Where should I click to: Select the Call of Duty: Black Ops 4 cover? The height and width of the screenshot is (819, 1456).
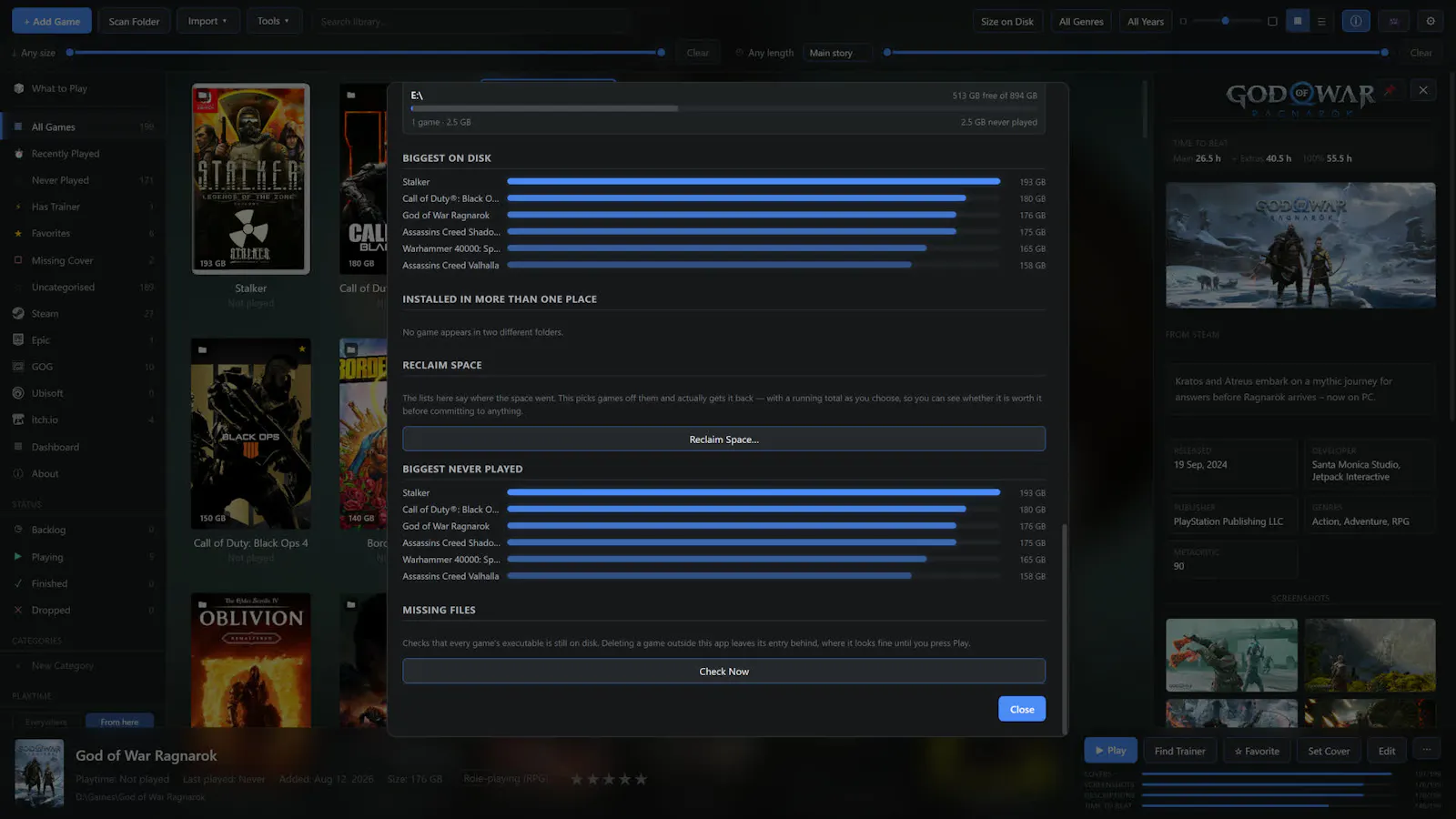tap(250, 433)
